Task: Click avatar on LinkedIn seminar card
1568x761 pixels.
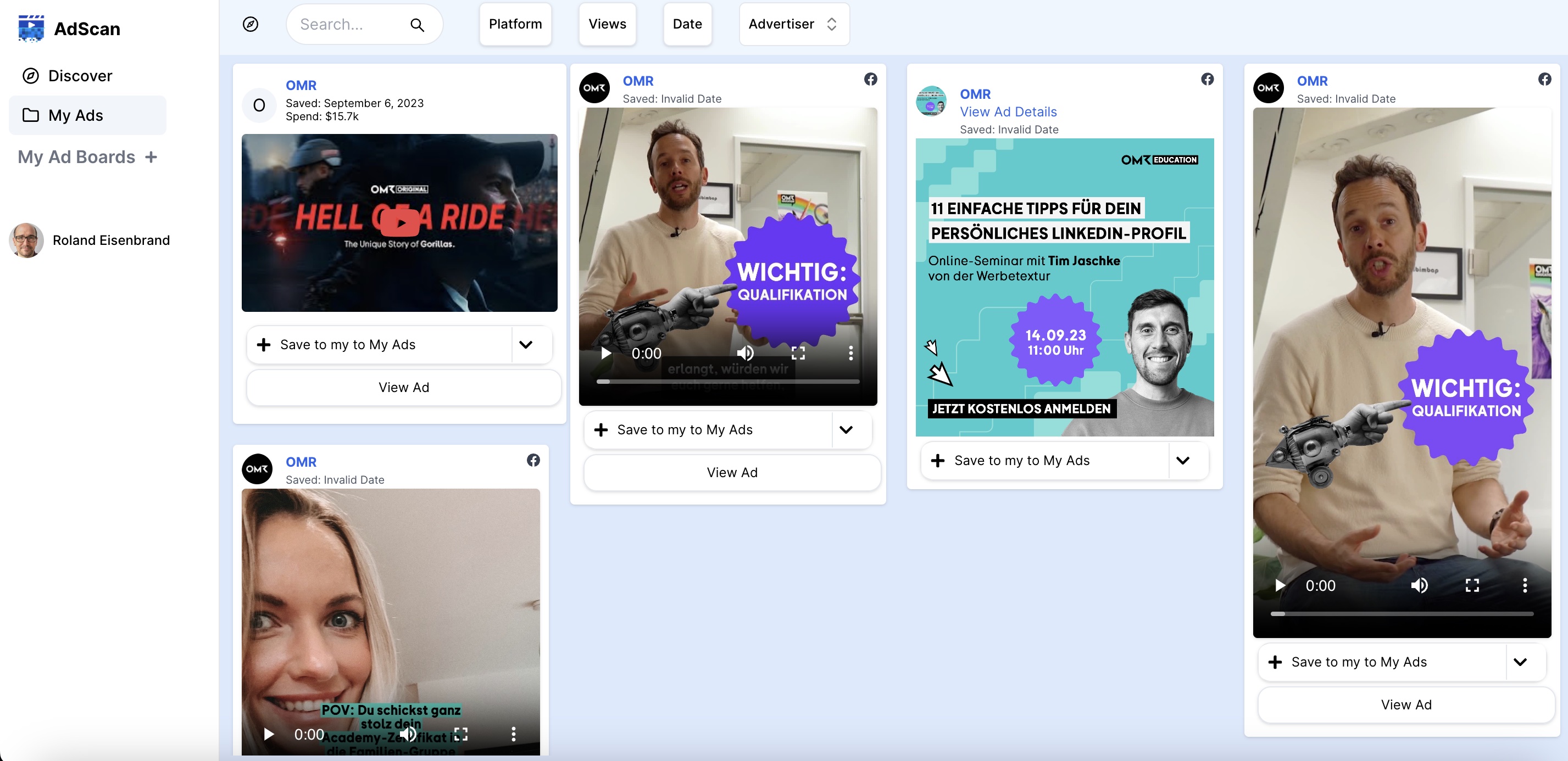Action: (x=931, y=101)
